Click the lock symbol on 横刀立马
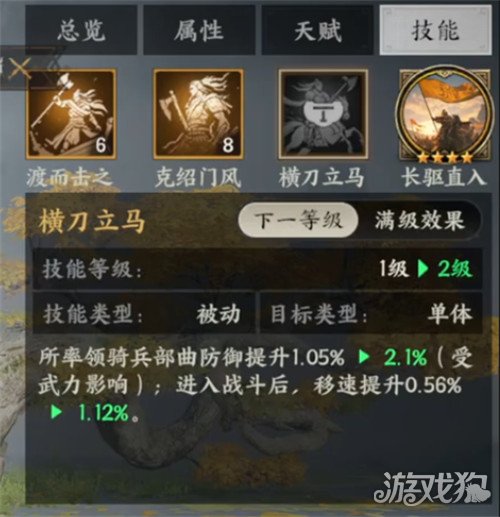 coord(323,113)
